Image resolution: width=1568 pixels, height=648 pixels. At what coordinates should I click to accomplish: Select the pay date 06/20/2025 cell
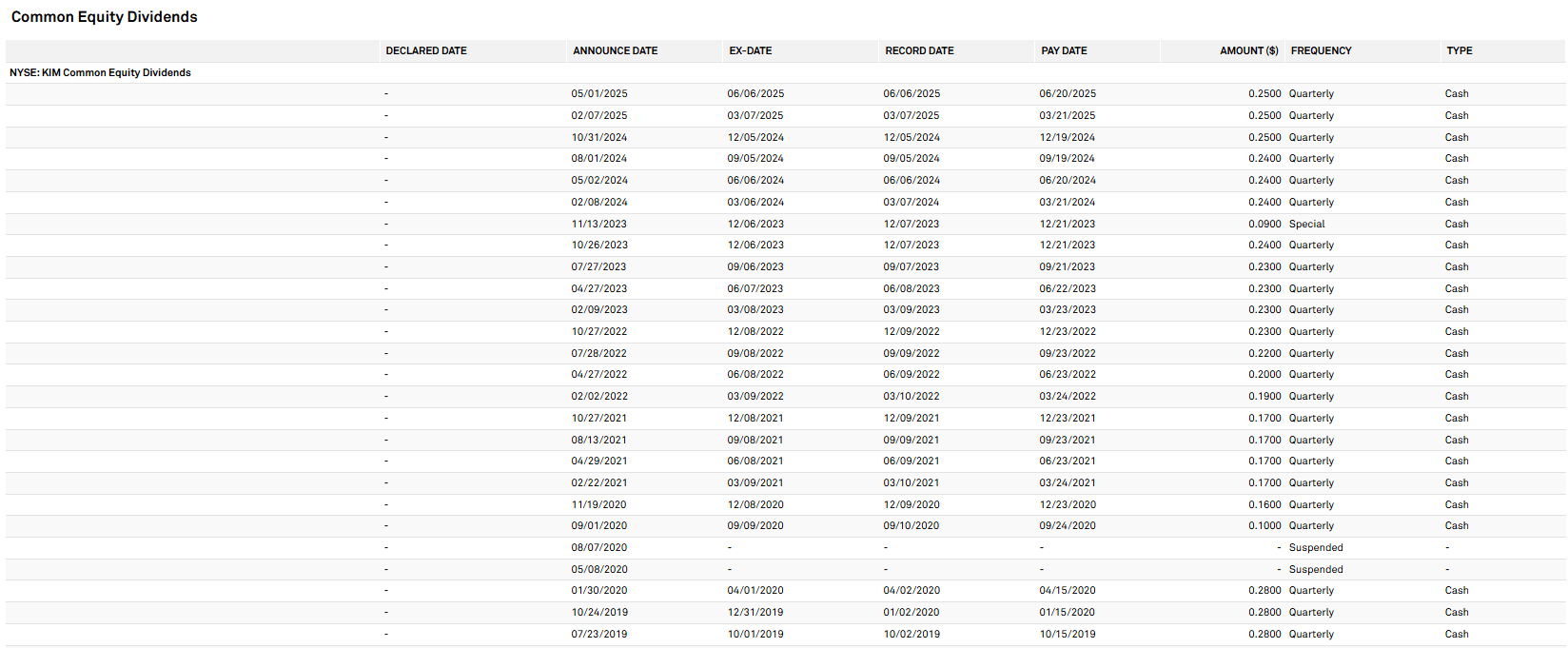[x=1068, y=94]
